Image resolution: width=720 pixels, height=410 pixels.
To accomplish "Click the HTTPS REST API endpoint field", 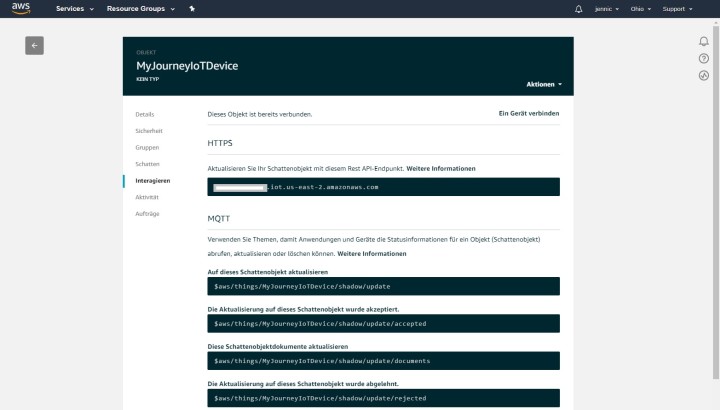I will [x=383, y=187].
